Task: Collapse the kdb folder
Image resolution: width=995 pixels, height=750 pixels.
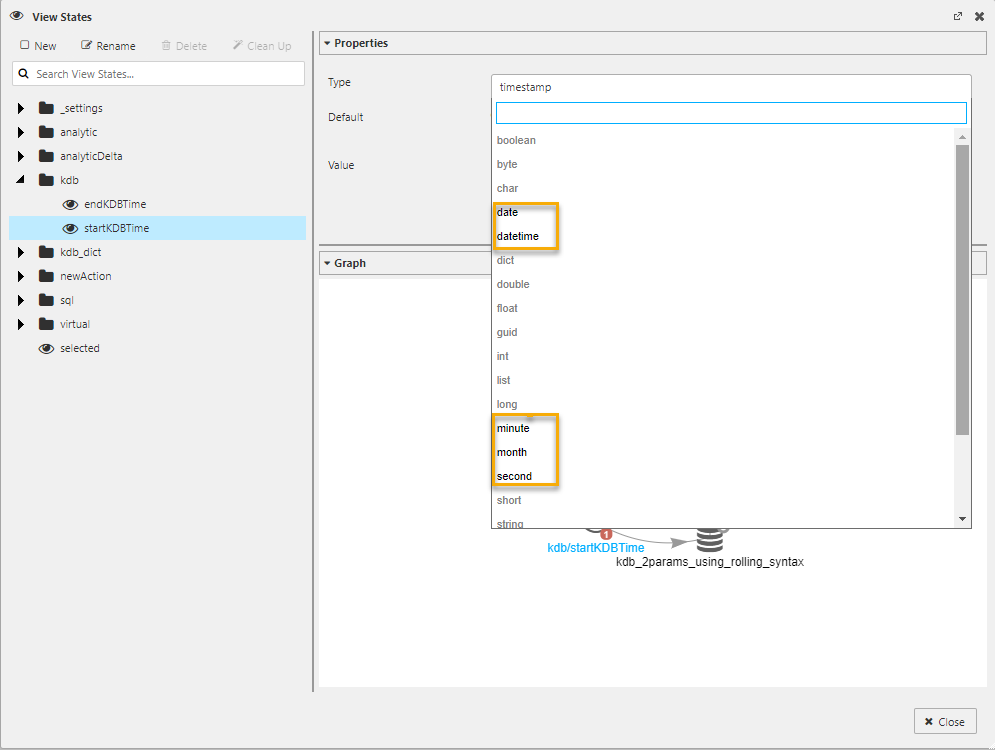Action: point(20,180)
